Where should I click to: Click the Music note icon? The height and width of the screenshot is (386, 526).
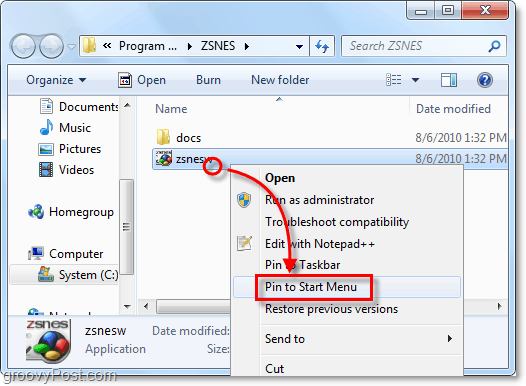coord(46,127)
